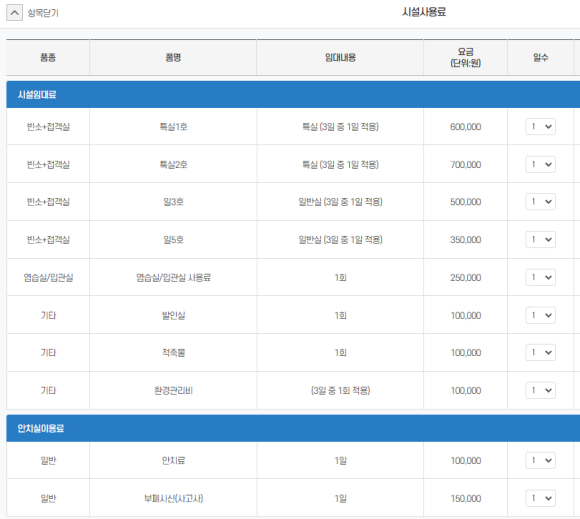Select the 부패시신(사고사) cell

coord(173,499)
